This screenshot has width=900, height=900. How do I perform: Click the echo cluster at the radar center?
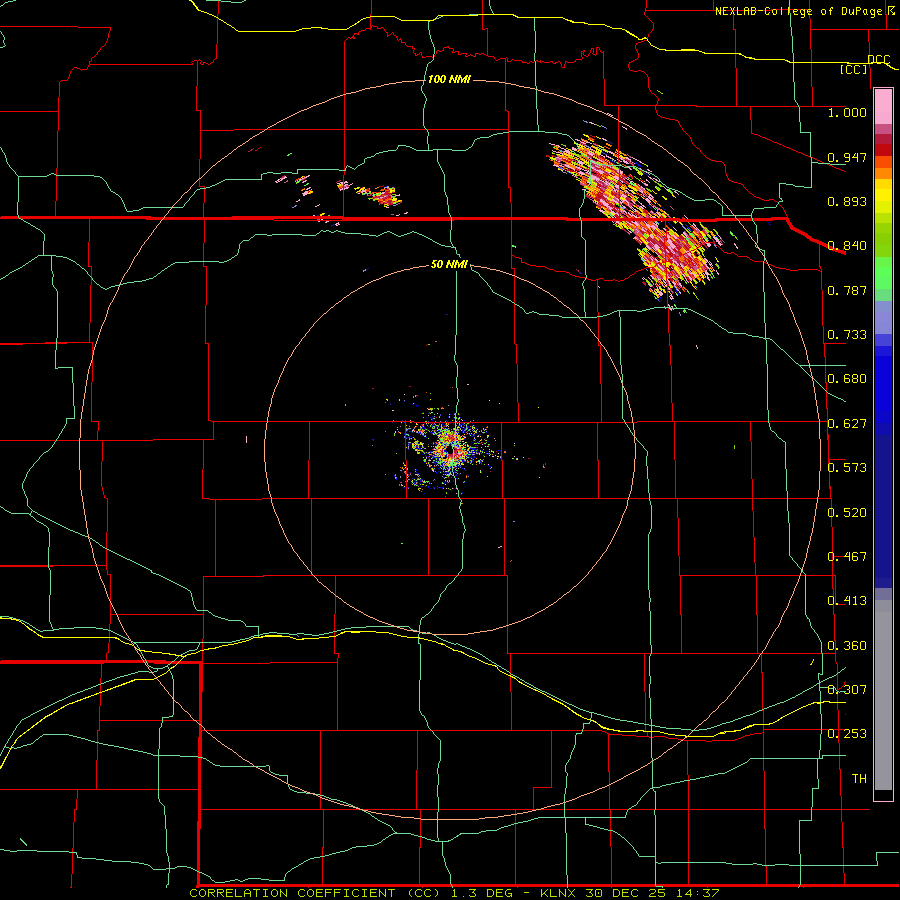coord(449,451)
